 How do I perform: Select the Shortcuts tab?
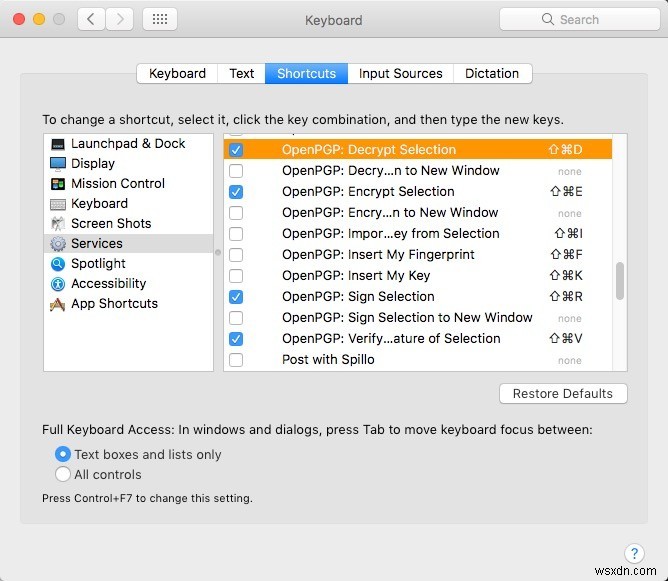point(306,74)
